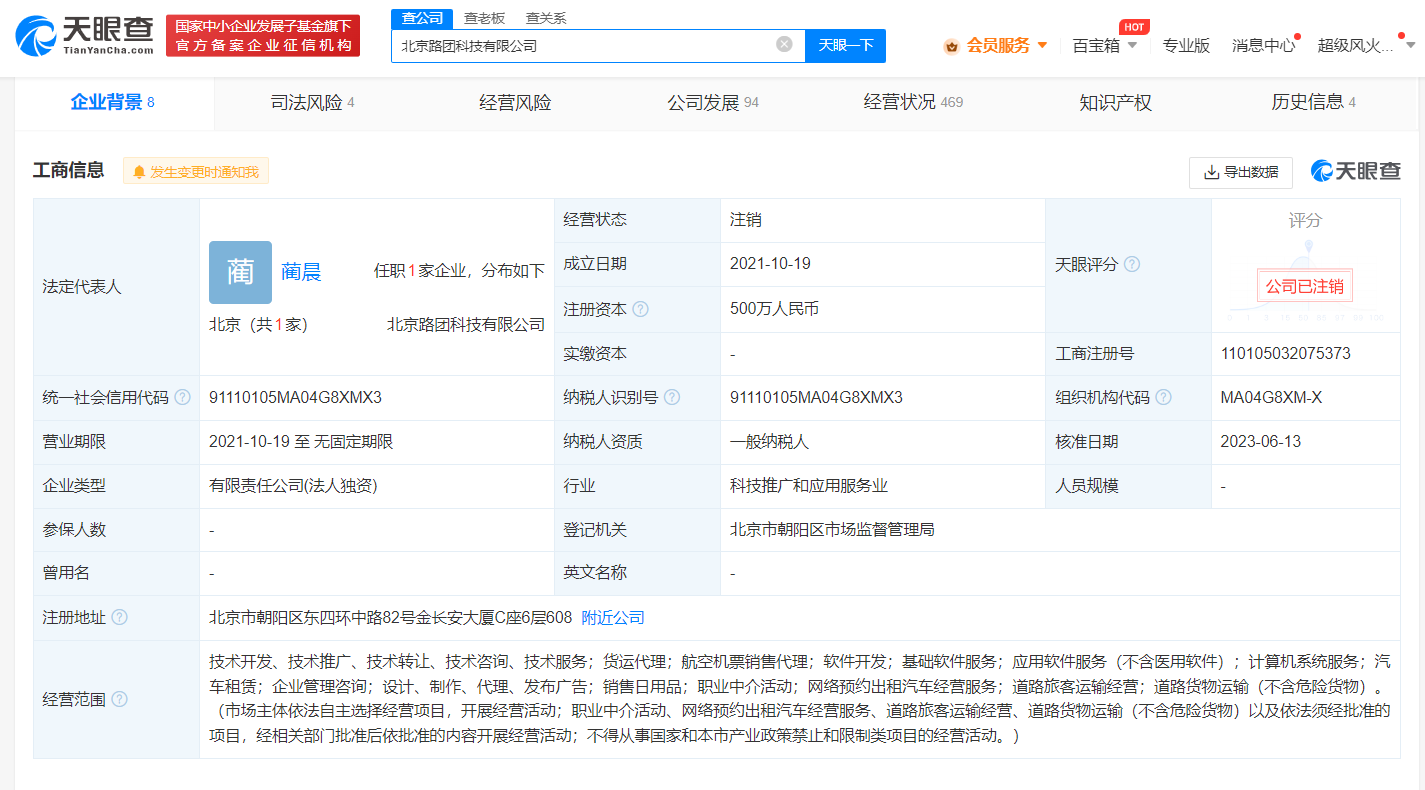Click the 北京市朝阳区市场监督管理局 registrar value
The image size is (1425, 790).
pos(832,530)
